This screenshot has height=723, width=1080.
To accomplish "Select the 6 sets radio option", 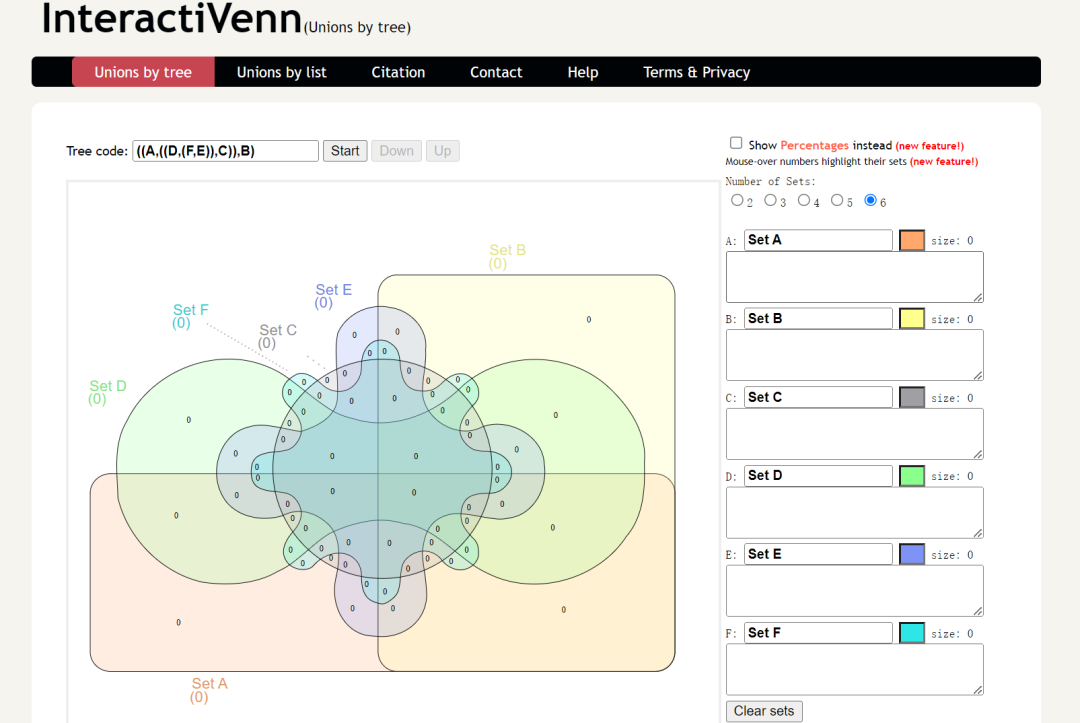I will (x=871, y=200).
